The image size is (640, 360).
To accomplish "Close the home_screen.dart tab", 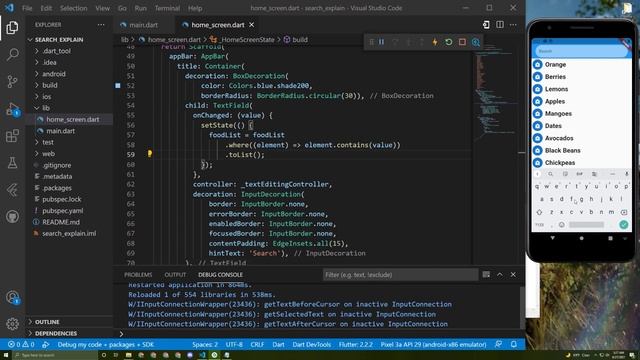I will click(x=252, y=25).
